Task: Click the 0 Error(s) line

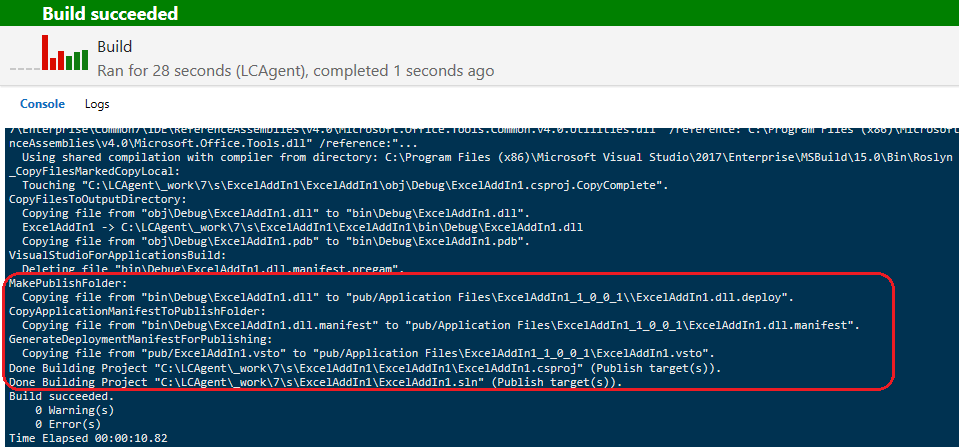Action: tap(68, 424)
